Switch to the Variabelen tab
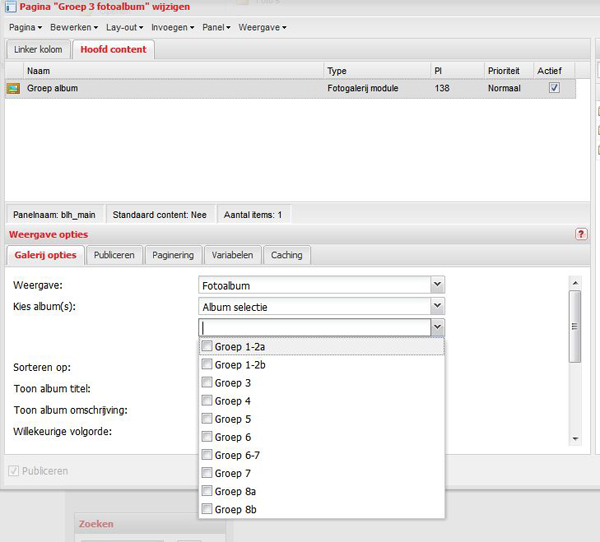Image resolution: width=600 pixels, height=542 pixels. point(232,255)
